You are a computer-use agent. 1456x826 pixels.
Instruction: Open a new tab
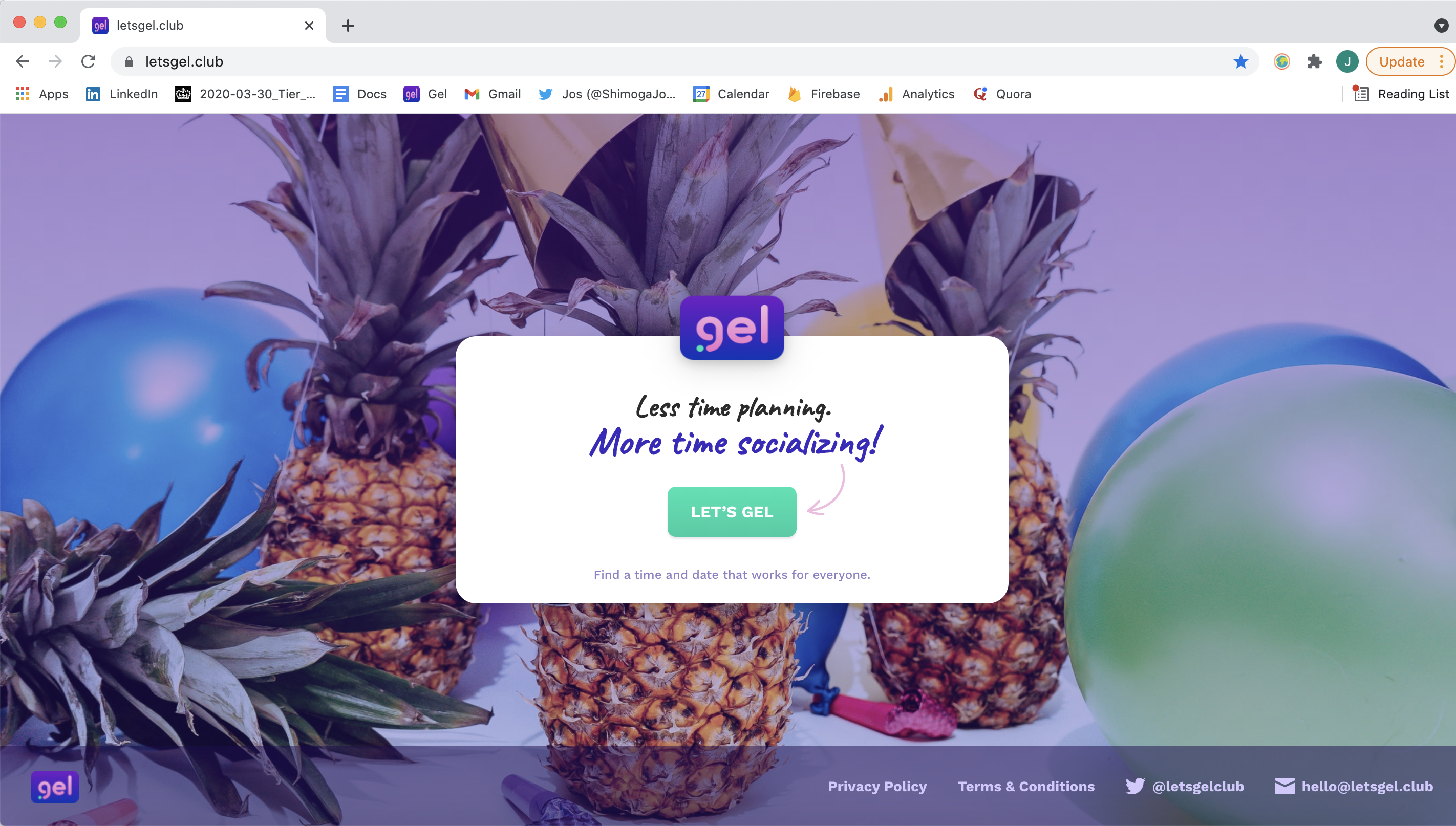[348, 26]
